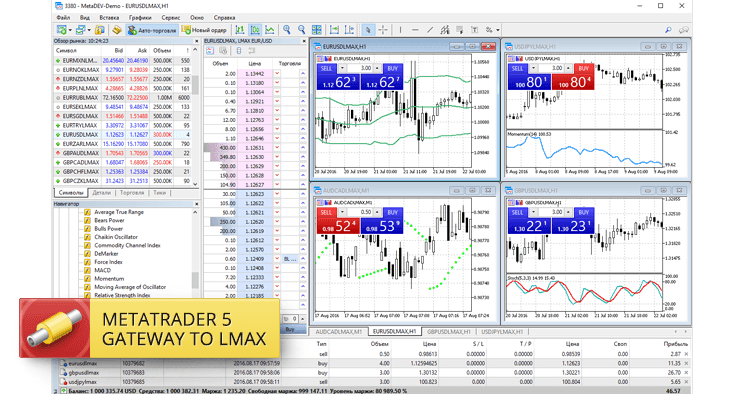The image size is (750, 394).
Task: Click first icon in Depth of Market toolbar
Action: point(210,51)
